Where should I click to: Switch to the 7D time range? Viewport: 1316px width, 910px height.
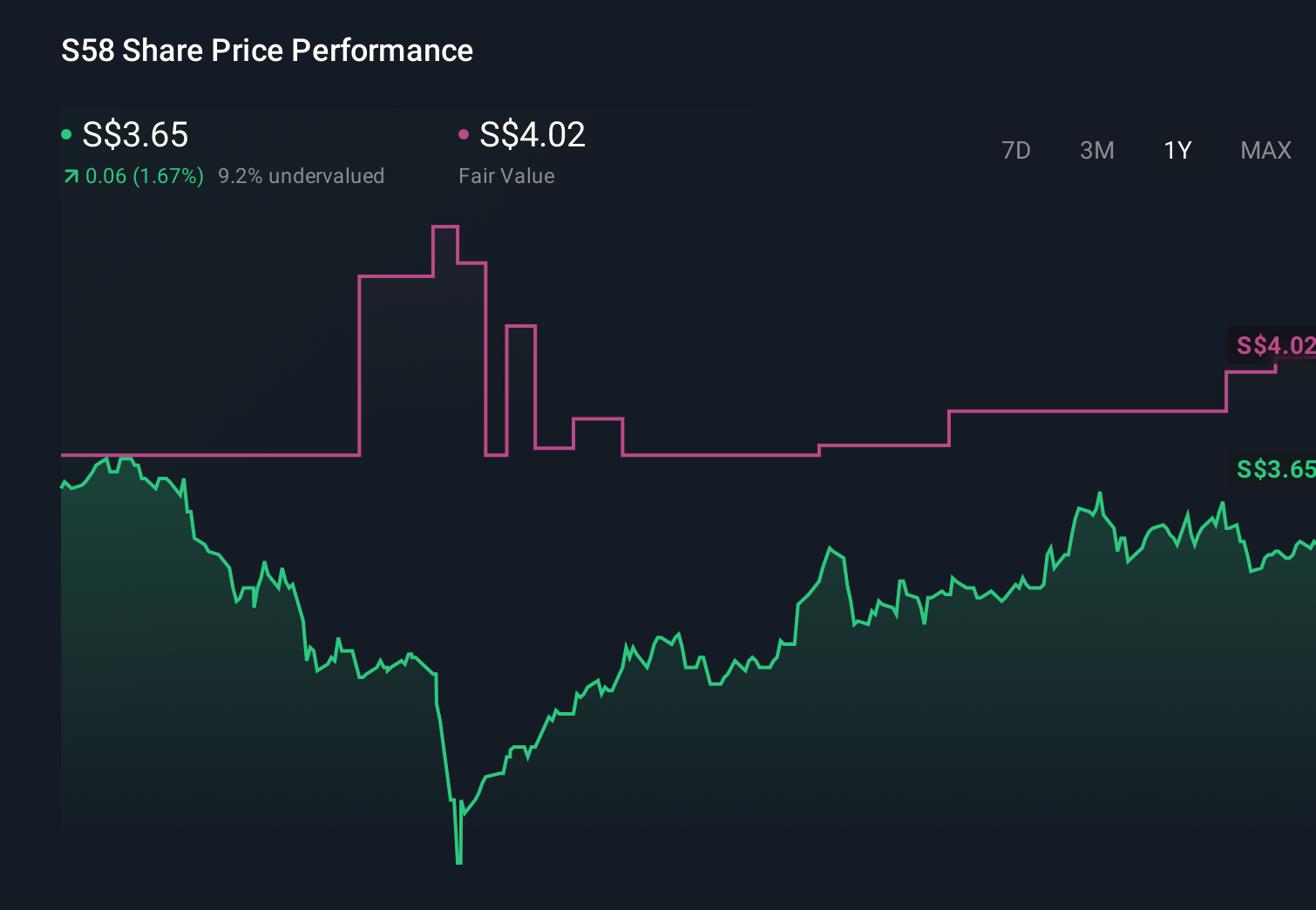click(x=1016, y=150)
